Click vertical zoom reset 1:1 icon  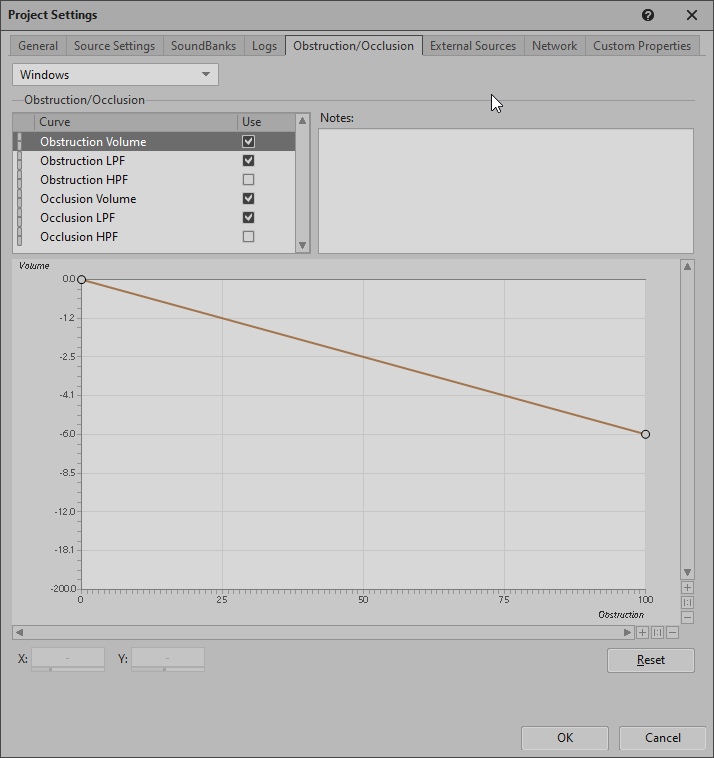coord(687,603)
